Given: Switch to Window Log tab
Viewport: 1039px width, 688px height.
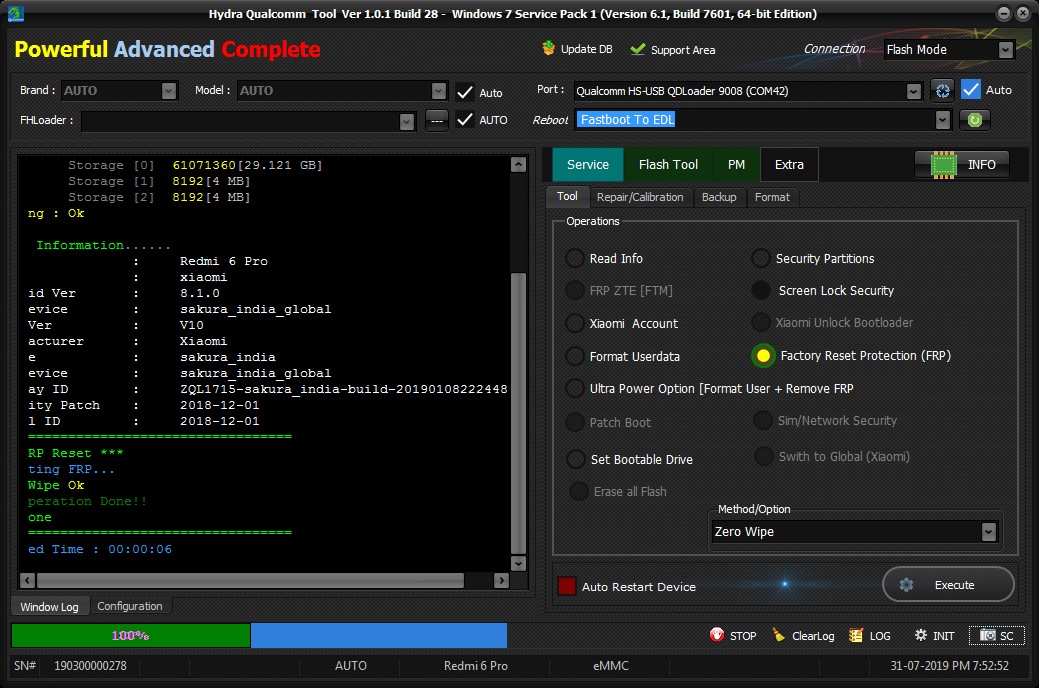Looking at the screenshot, I should click(x=50, y=606).
